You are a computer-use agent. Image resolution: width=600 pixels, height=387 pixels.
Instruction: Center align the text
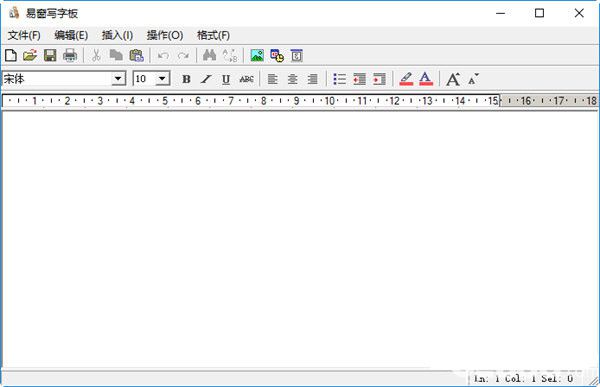(x=293, y=79)
